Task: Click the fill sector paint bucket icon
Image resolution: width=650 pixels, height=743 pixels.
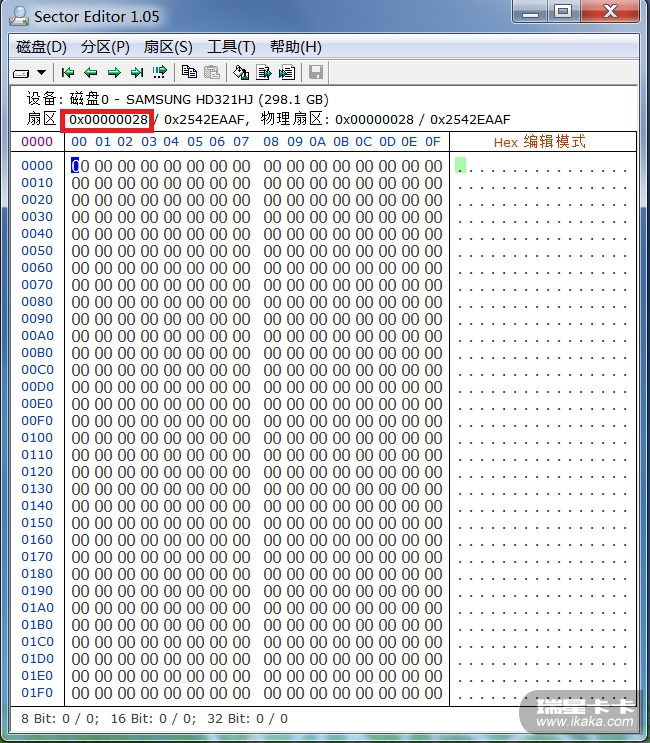Action: [241, 72]
